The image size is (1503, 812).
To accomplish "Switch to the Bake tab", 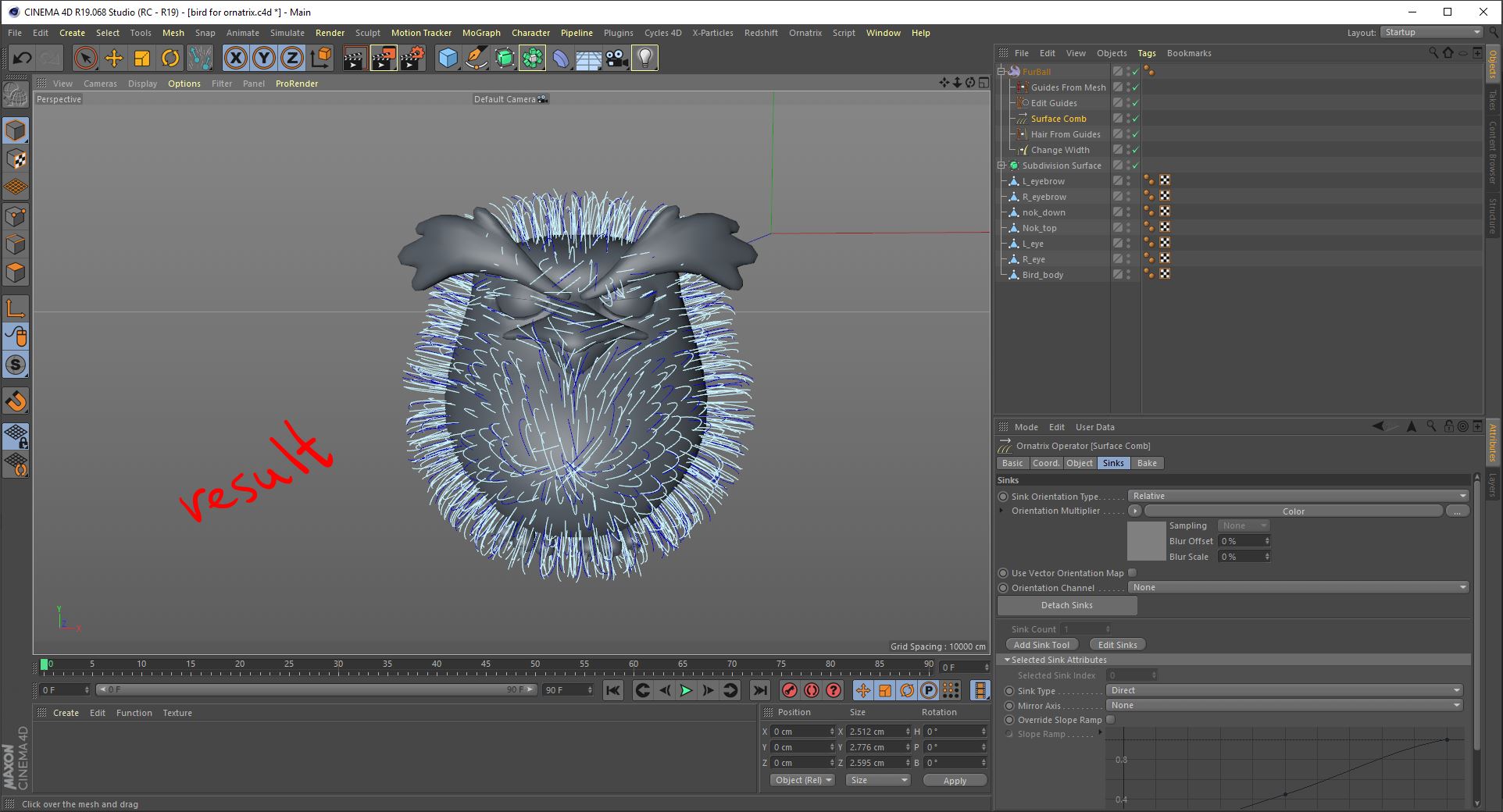I will pos(1147,463).
